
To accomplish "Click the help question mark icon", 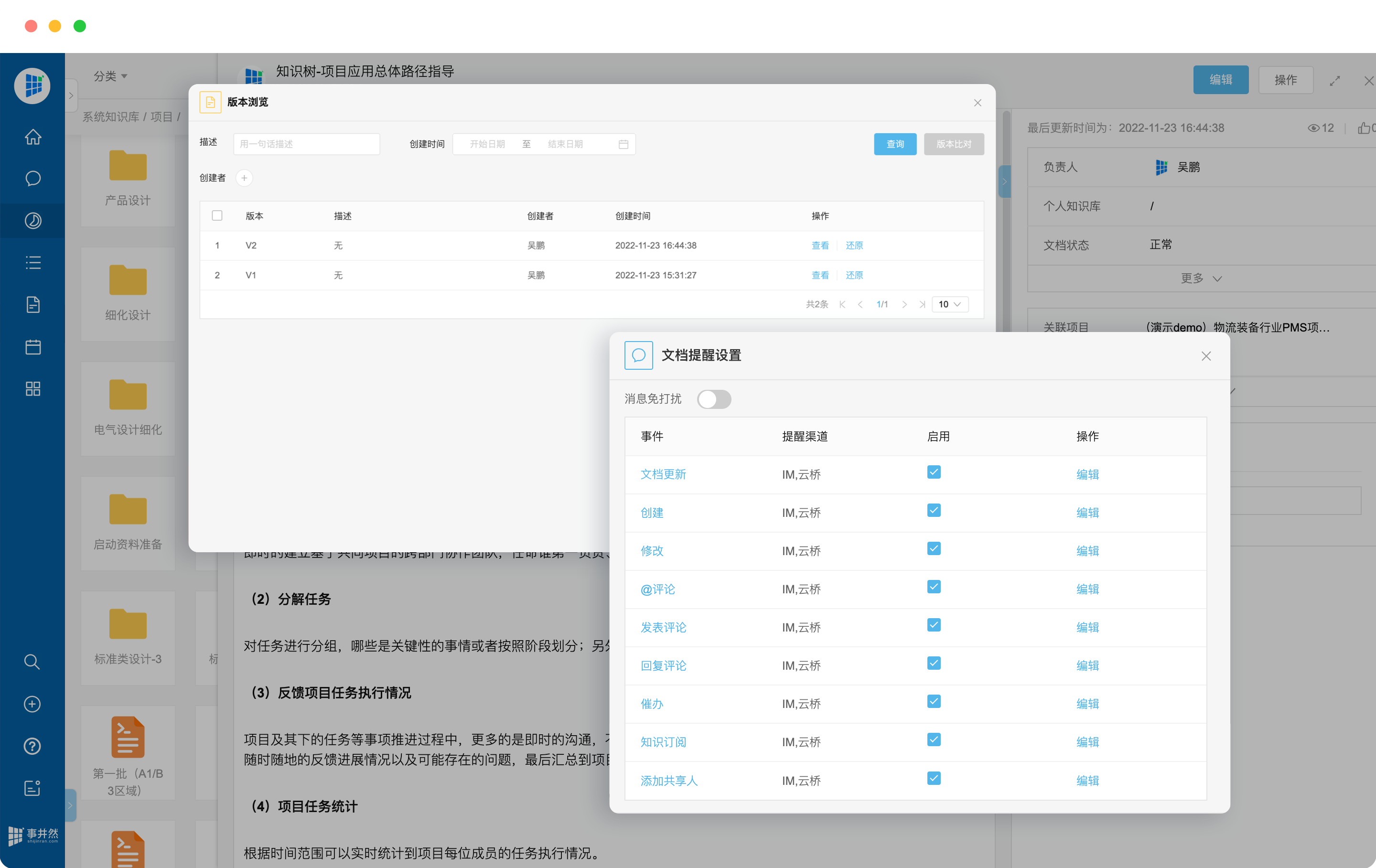I will coord(32,746).
